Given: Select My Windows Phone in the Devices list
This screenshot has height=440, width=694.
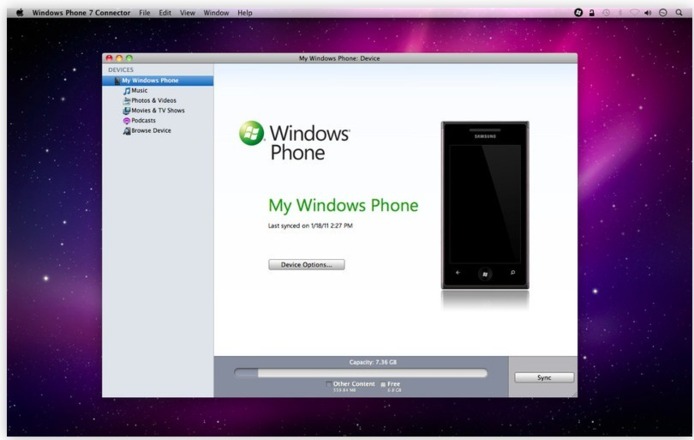Looking at the screenshot, I should click(x=158, y=81).
